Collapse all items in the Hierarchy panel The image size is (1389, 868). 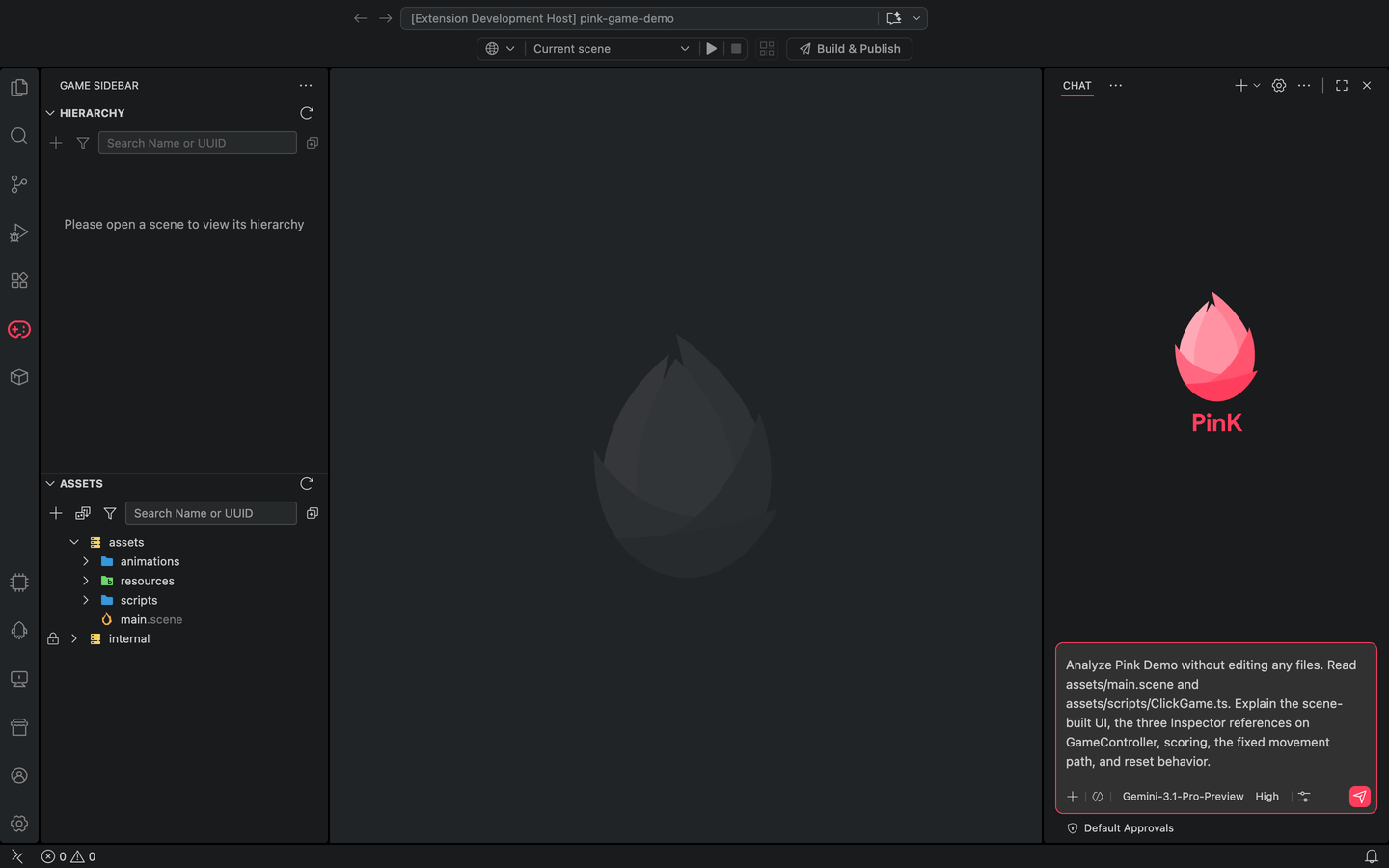(x=313, y=143)
